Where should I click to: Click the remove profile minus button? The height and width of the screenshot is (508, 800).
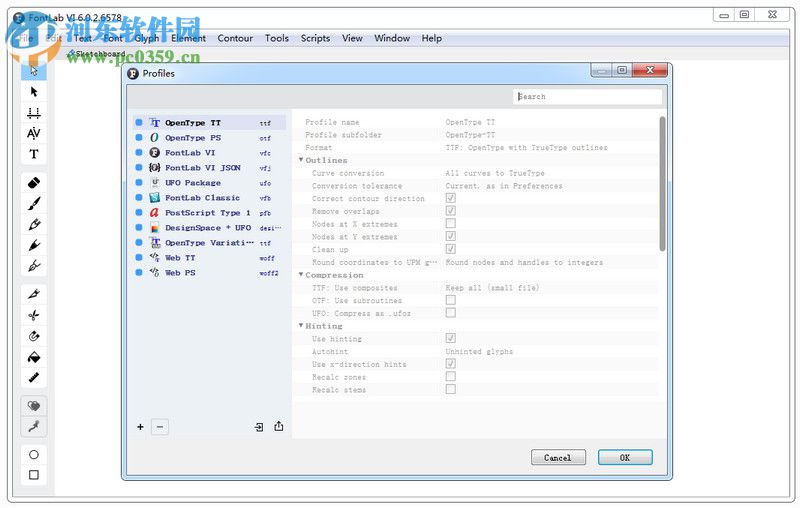coord(160,427)
